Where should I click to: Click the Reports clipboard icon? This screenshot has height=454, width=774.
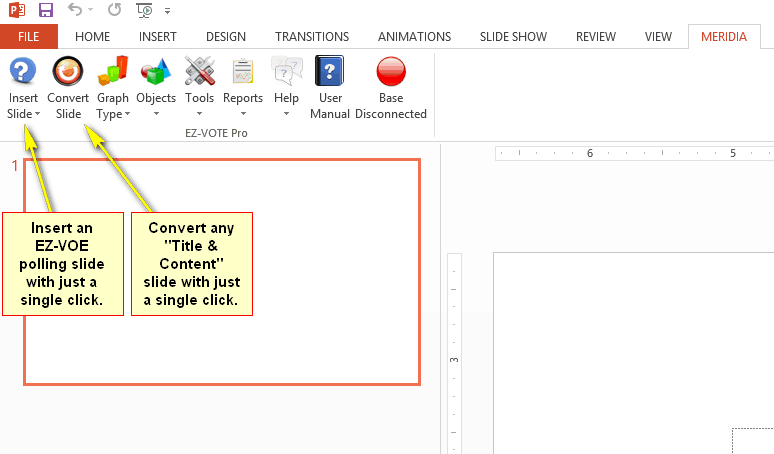click(243, 72)
